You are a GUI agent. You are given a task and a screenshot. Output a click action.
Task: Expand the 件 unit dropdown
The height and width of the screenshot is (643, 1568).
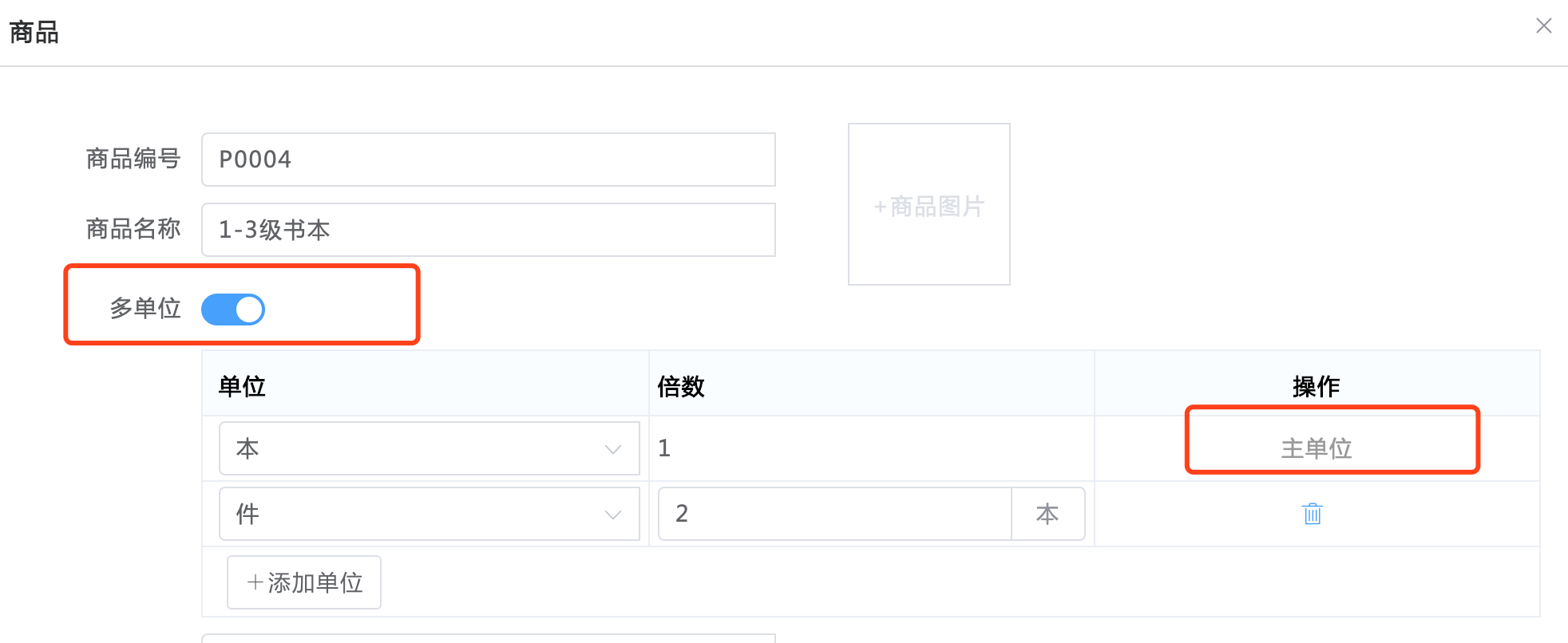(x=429, y=514)
